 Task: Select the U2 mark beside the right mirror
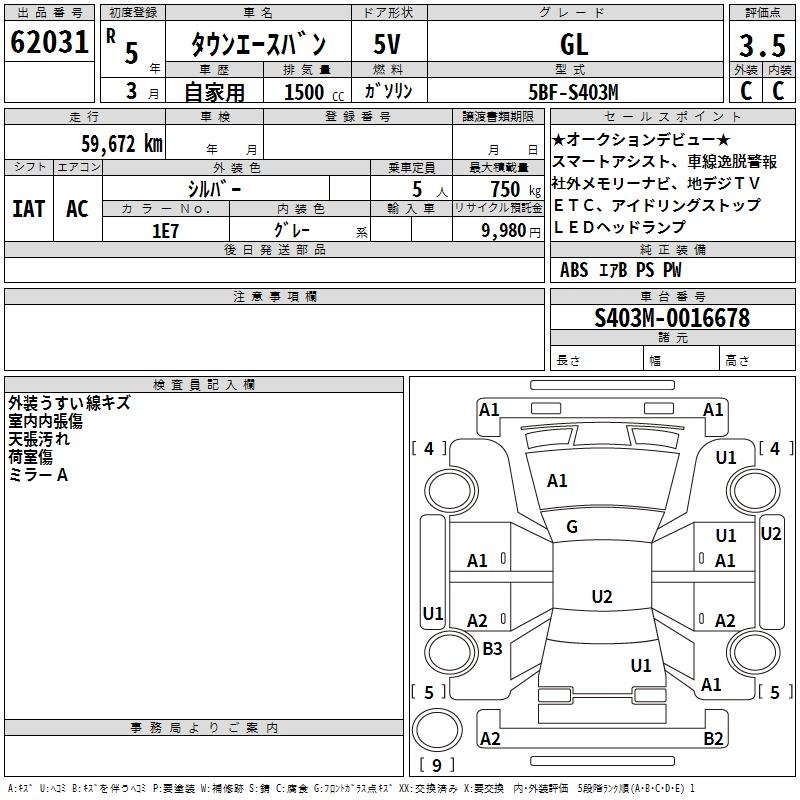point(770,534)
